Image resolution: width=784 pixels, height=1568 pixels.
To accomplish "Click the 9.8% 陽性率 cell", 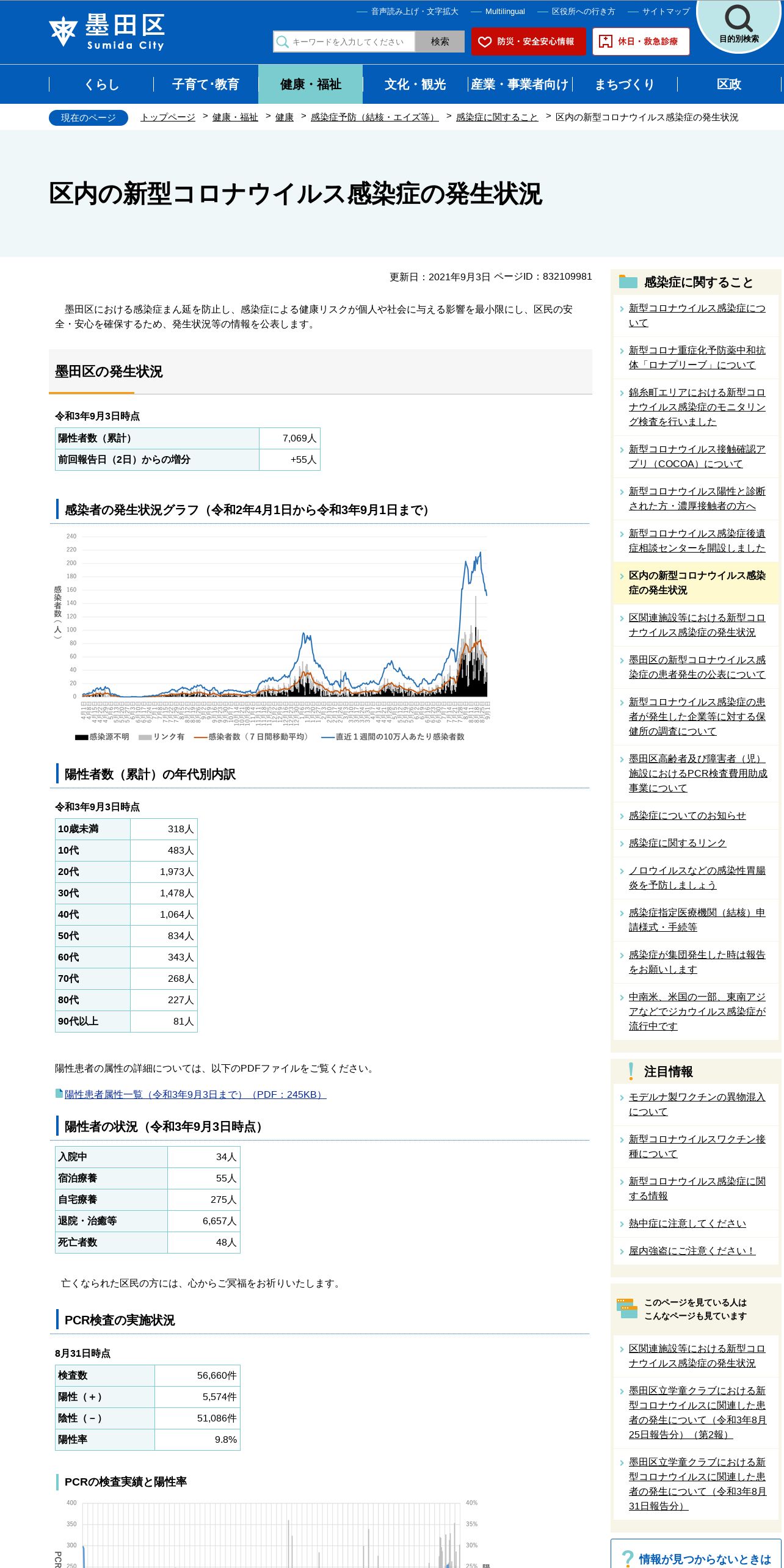I will pos(197,1439).
